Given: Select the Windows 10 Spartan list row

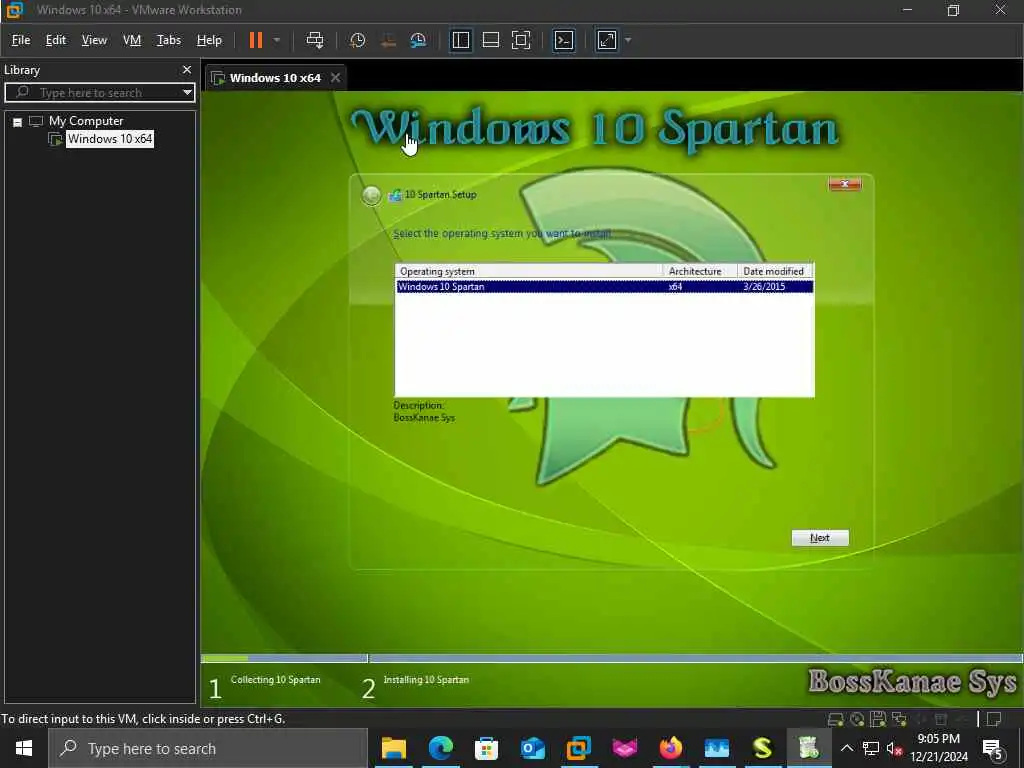Looking at the screenshot, I should click(x=604, y=287).
